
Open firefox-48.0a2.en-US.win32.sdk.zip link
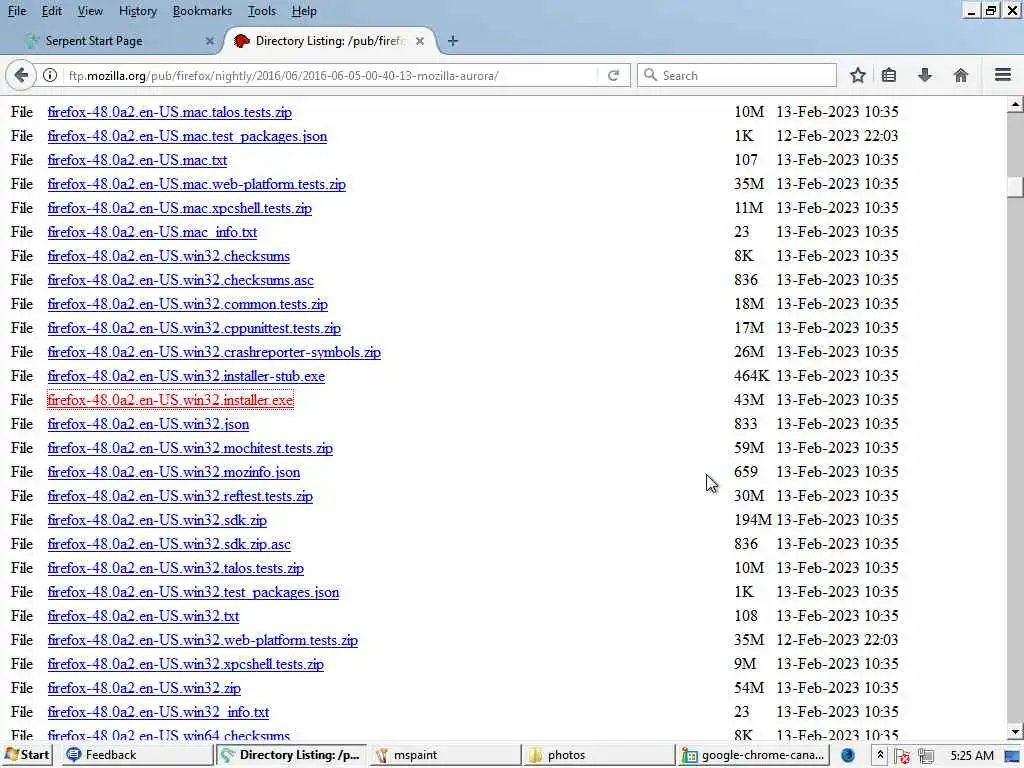click(x=157, y=520)
